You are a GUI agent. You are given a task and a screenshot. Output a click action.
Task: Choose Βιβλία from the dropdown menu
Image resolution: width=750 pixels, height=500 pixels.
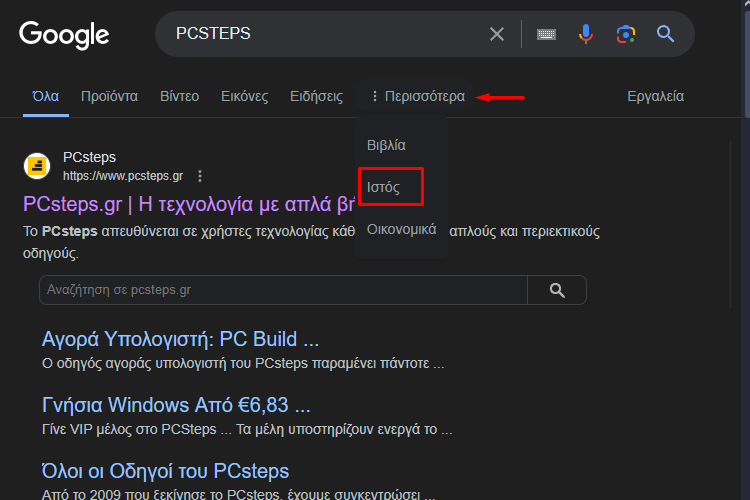coord(386,145)
